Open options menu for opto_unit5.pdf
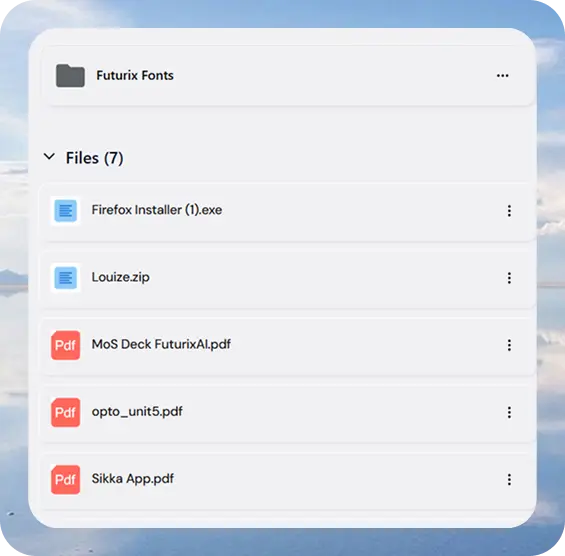 pyautogui.click(x=509, y=412)
